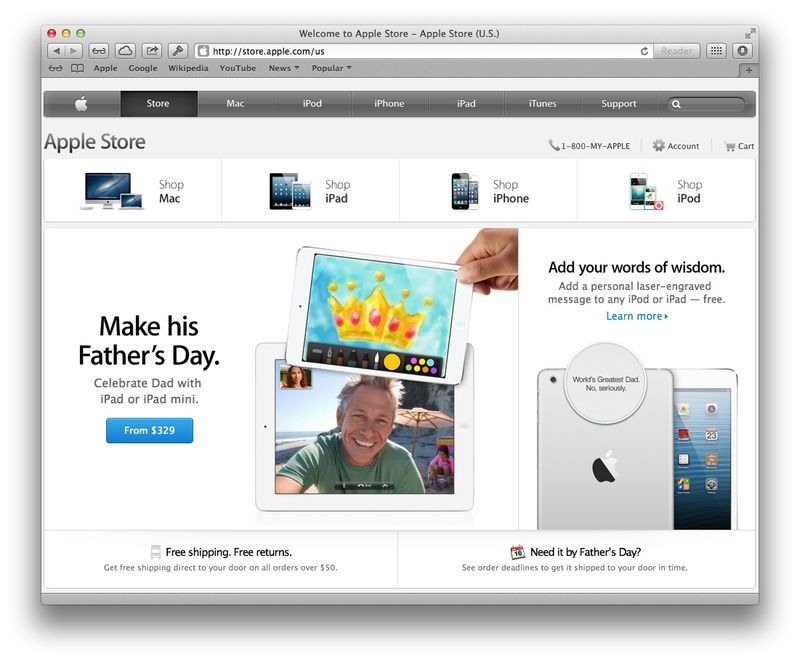Click the Shop Mac tile
800x662 pixels.
pyautogui.click(x=133, y=191)
